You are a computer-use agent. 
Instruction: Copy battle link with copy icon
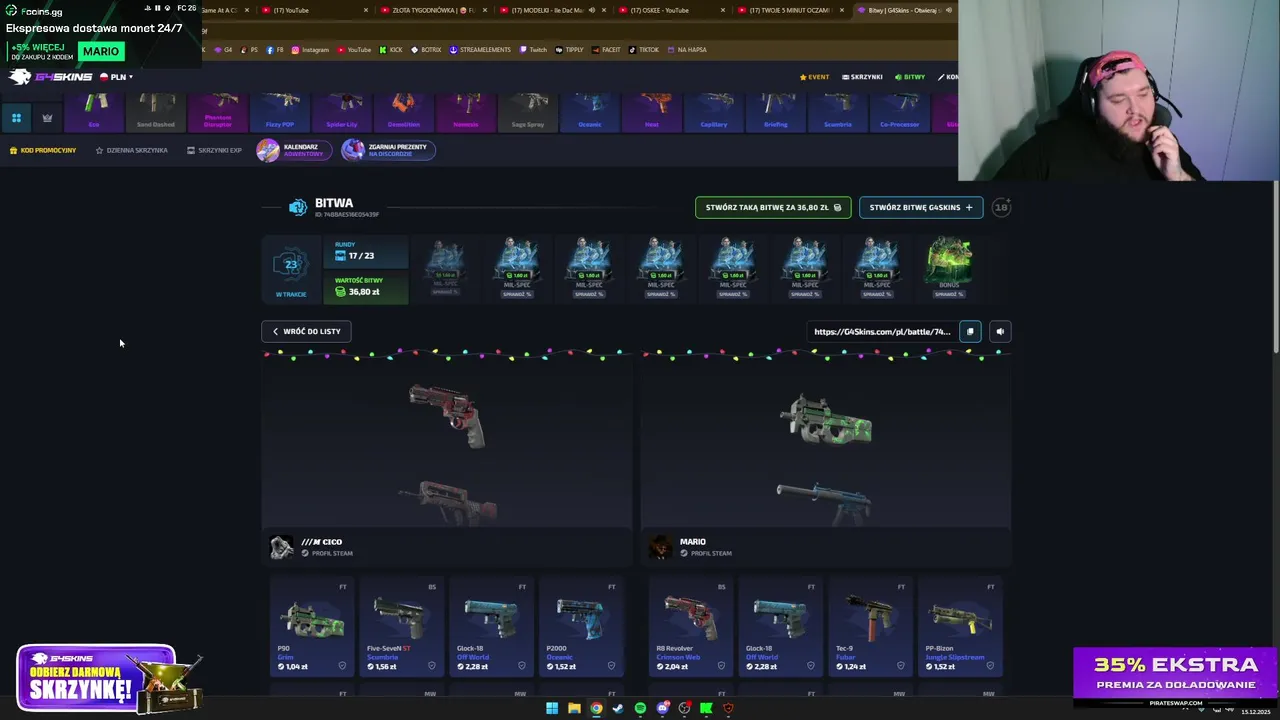click(x=970, y=331)
